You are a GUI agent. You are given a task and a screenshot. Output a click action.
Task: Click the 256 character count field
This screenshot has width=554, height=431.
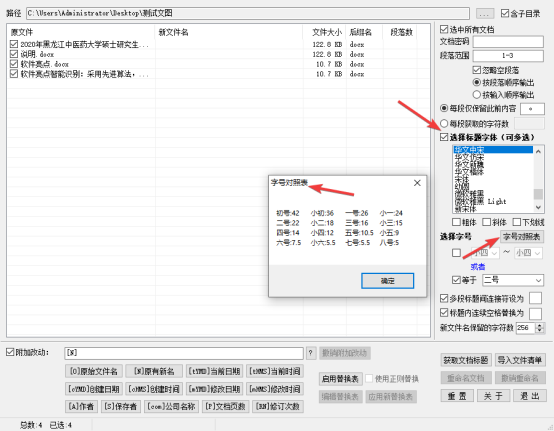(526, 328)
